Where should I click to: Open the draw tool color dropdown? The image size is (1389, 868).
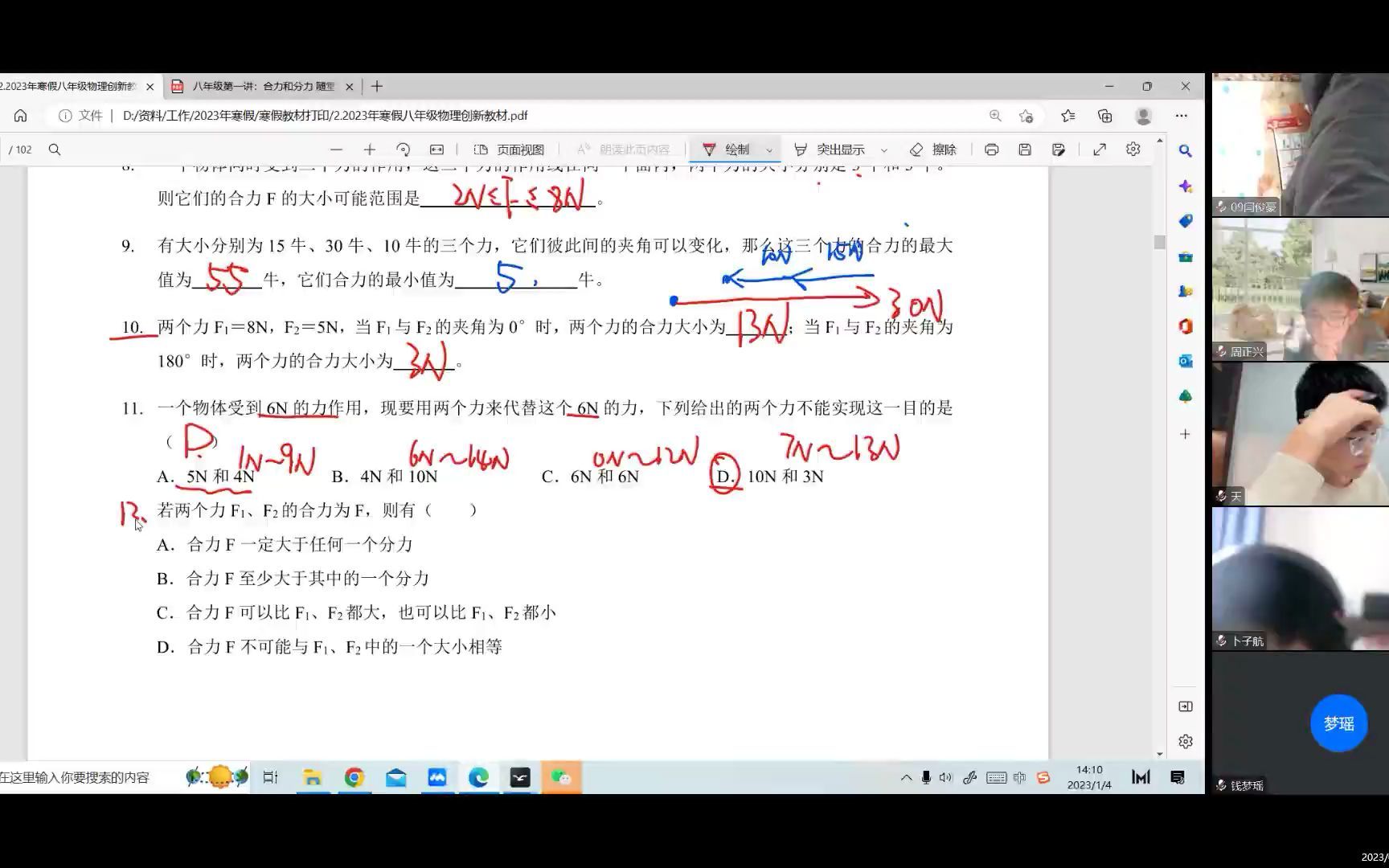pos(768,149)
